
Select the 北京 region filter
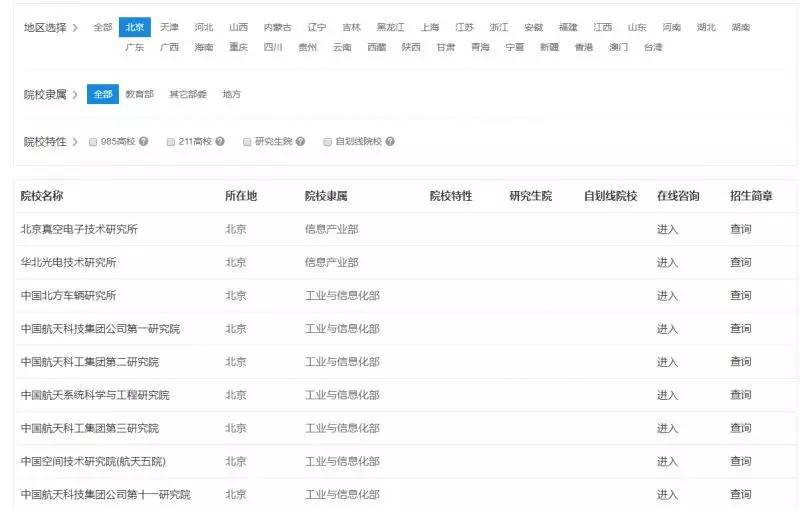point(135,27)
